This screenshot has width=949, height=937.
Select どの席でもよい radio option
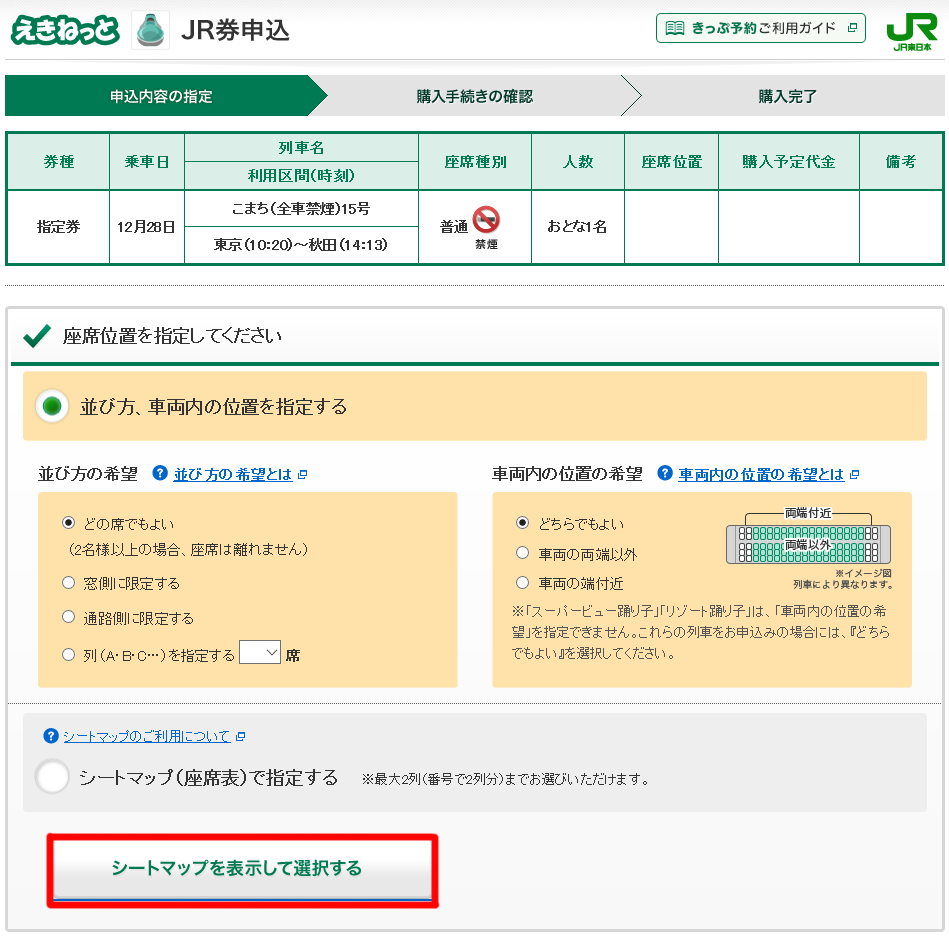(x=68, y=523)
